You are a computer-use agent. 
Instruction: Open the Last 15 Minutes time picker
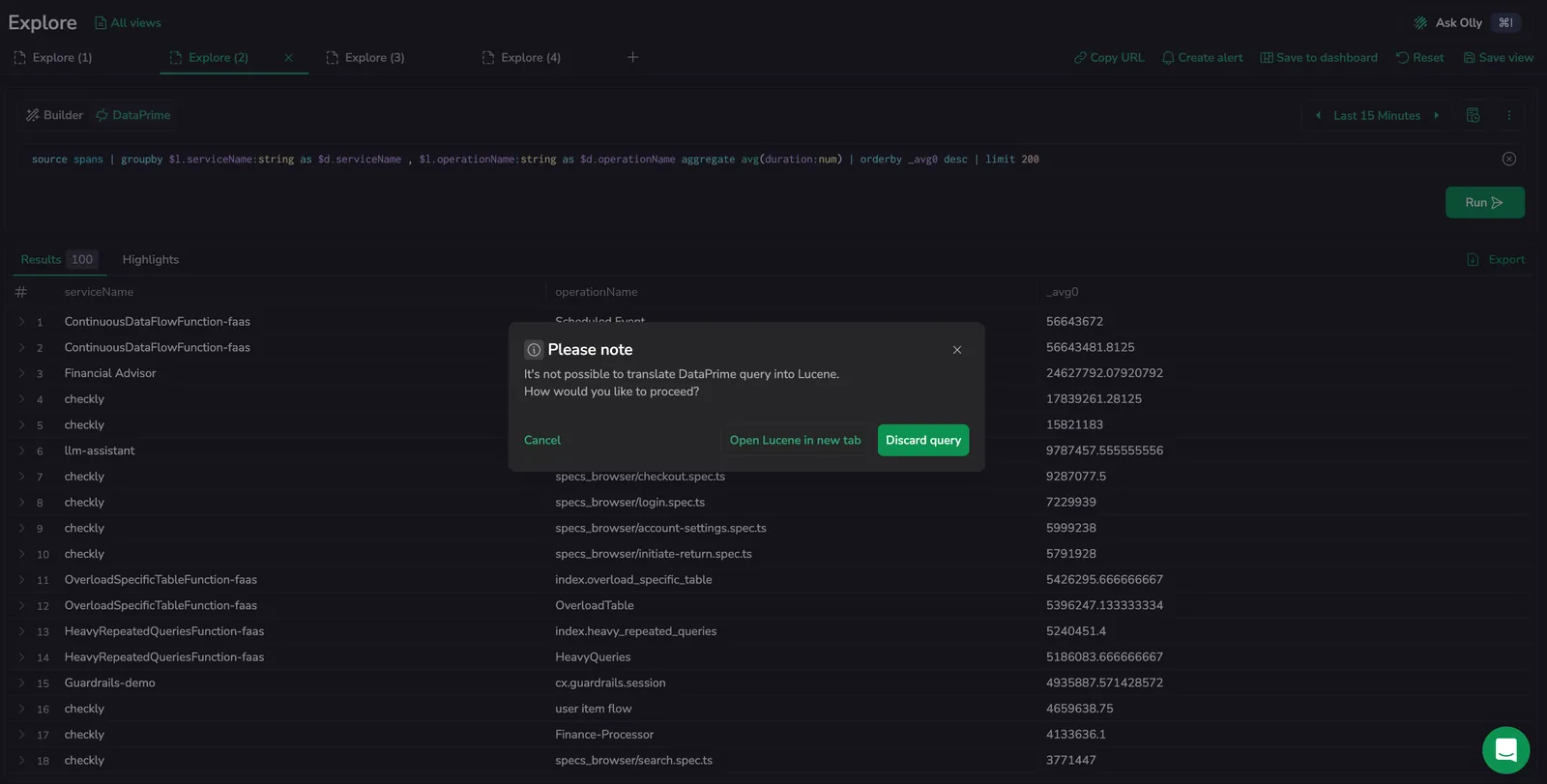[1377, 115]
